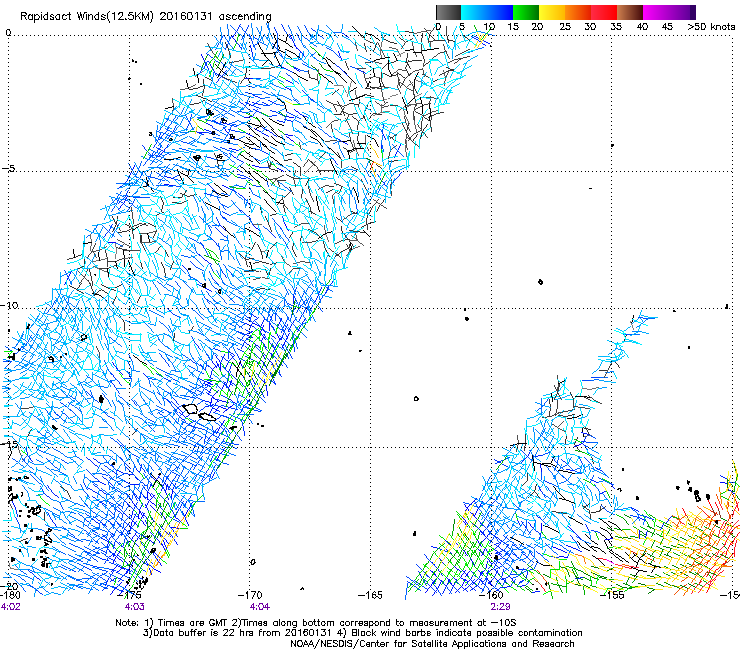Click the '-5' latitude axis label
The image size is (740, 650).
coord(8,168)
